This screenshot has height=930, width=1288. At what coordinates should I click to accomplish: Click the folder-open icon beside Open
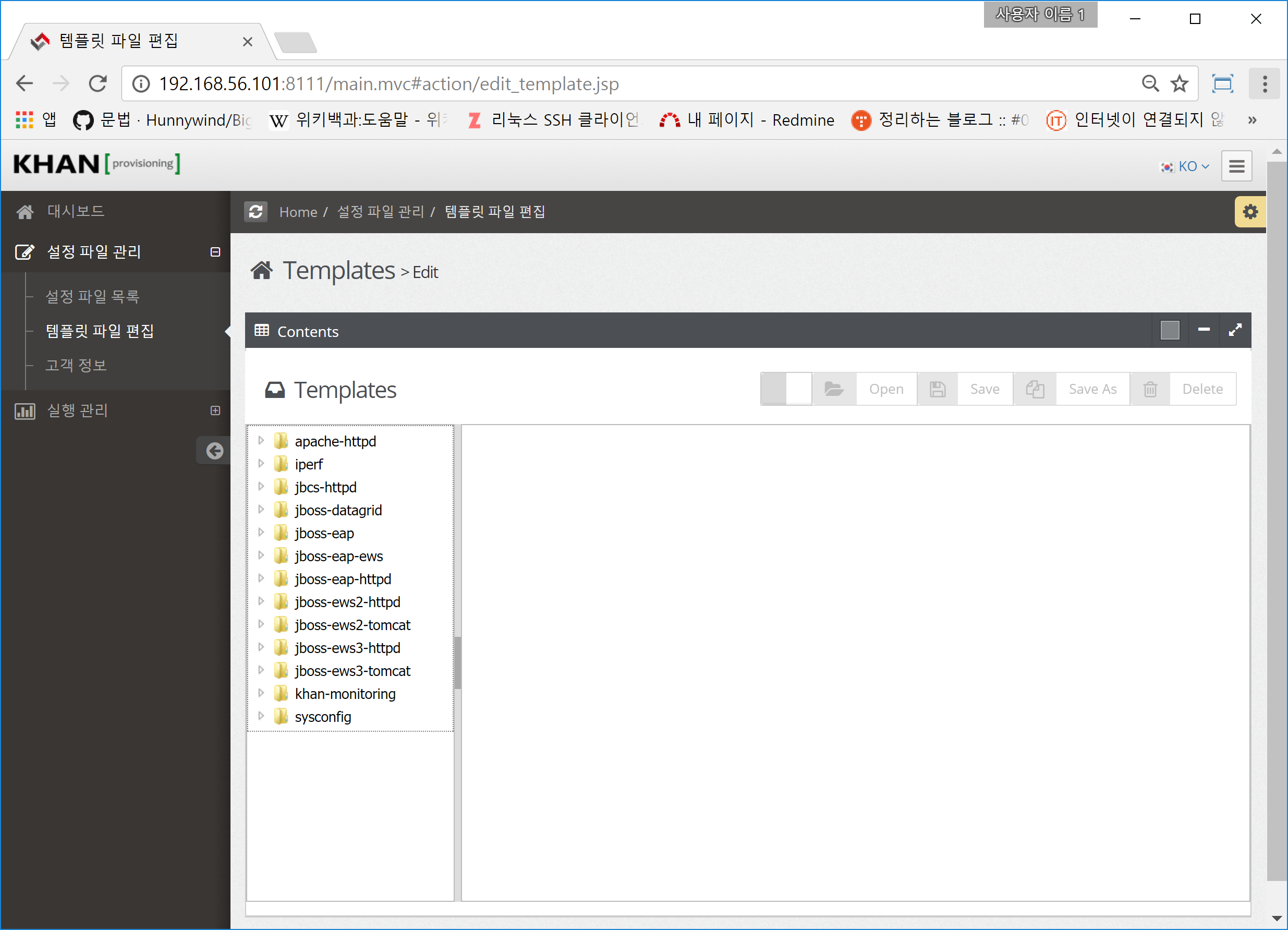pos(834,389)
